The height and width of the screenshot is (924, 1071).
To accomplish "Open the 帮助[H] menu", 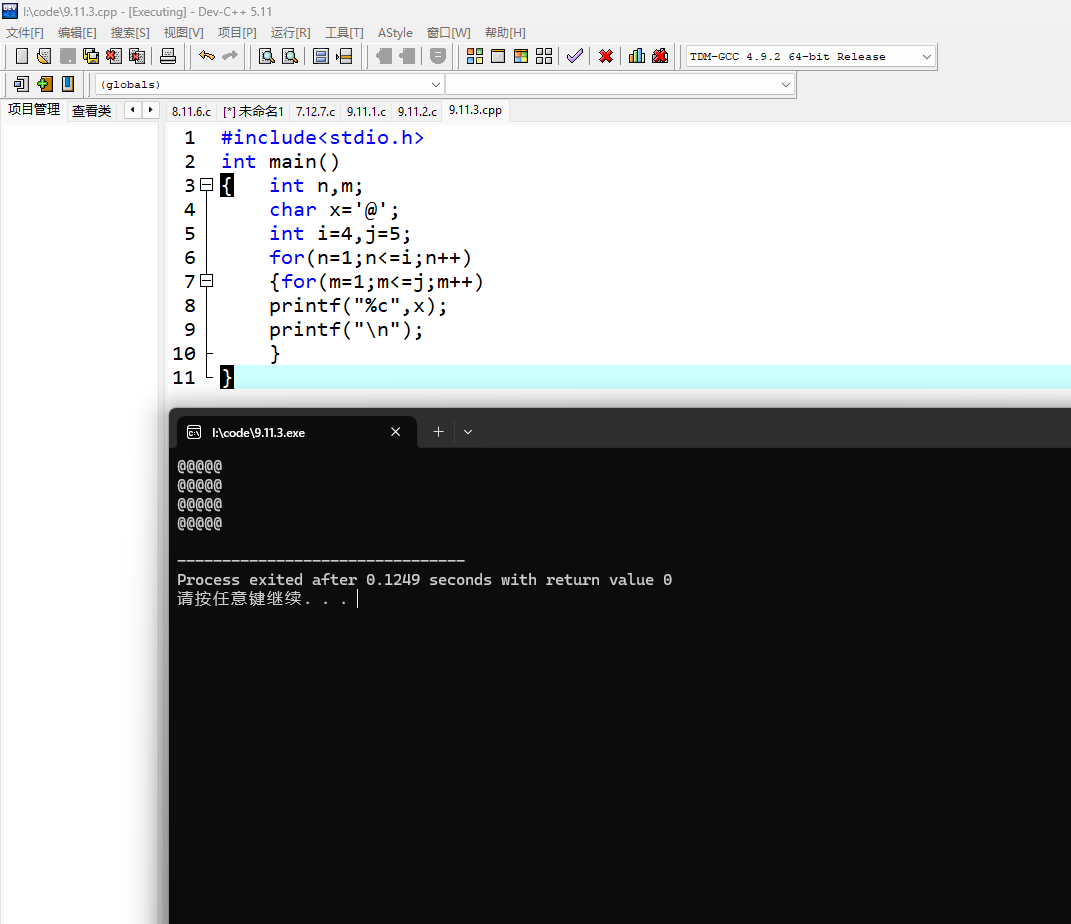I will click(x=505, y=33).
